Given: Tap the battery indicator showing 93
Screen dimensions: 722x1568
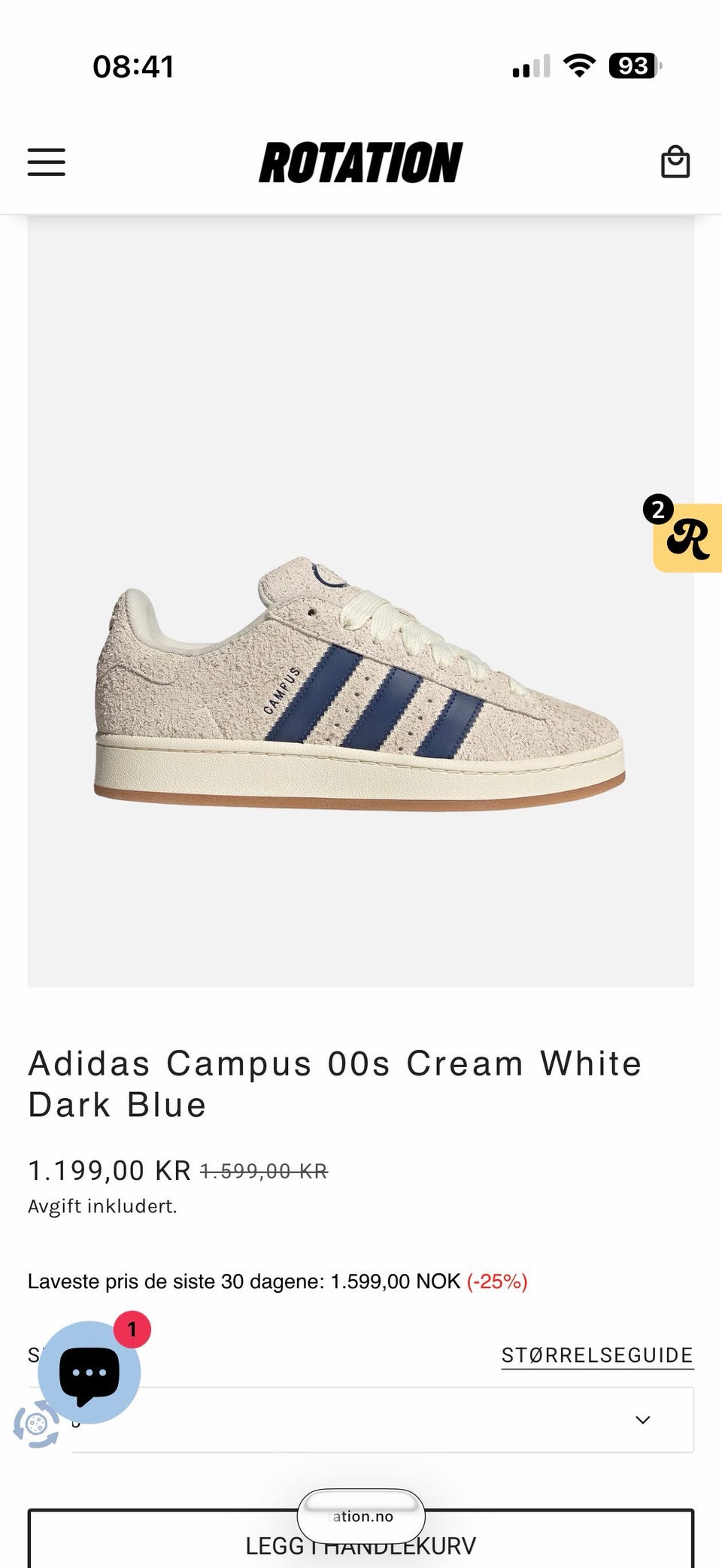Looking at the screenshot, I should pyautogui.click(x=636, y=66).
